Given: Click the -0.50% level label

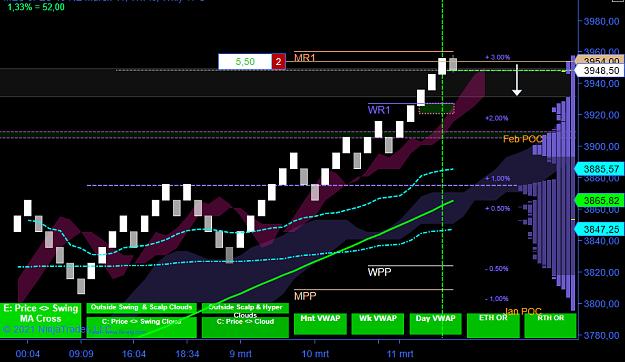Looking at the screenshot, I should 497,269.
